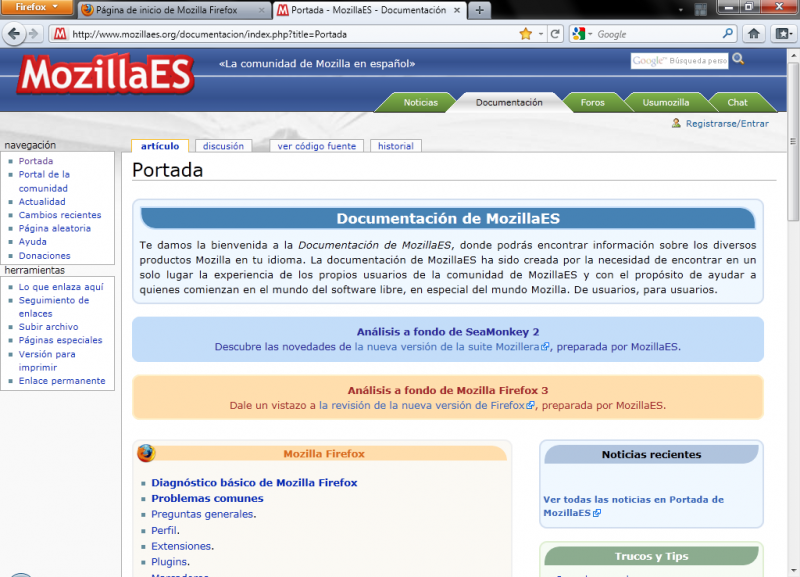Open the Extensiones link
This screenshot has width=800, height=577.
[x=181, y=546]
